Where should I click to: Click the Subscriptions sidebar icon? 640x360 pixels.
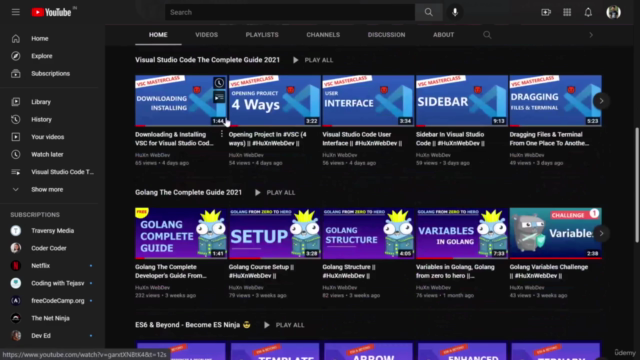tap(16, 73)
